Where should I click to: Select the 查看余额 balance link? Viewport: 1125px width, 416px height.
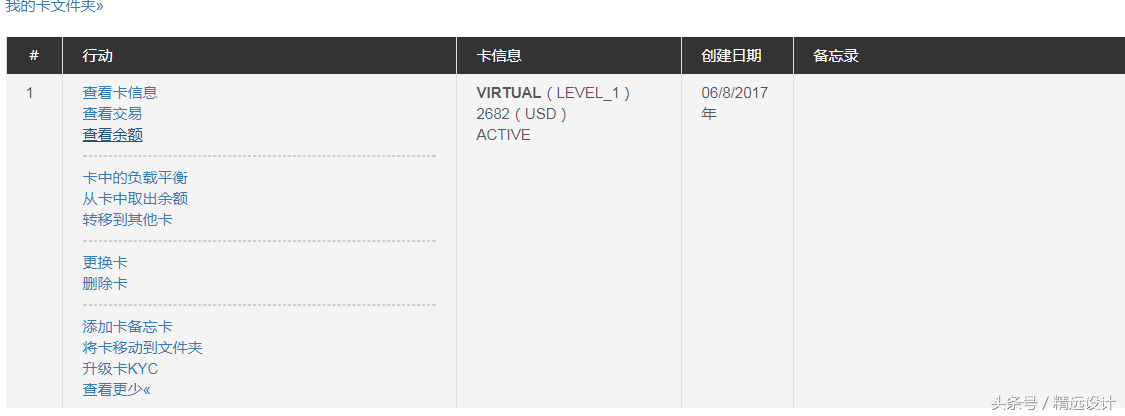112,135
